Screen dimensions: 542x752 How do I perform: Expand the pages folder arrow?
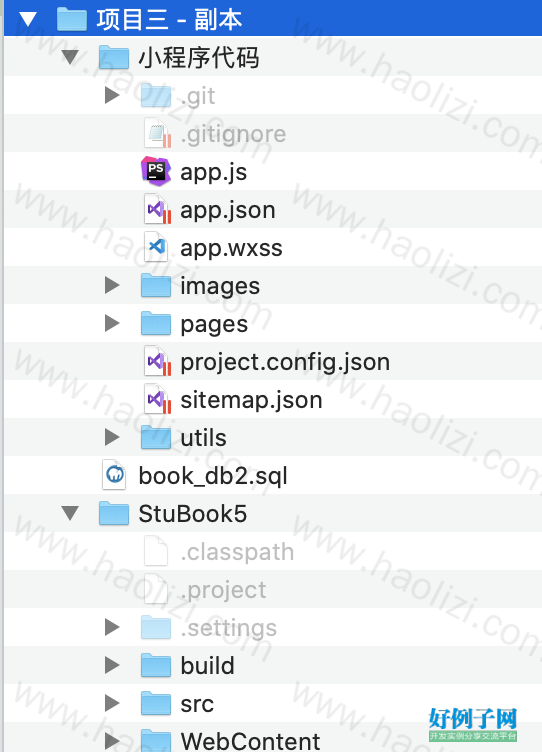112,323
